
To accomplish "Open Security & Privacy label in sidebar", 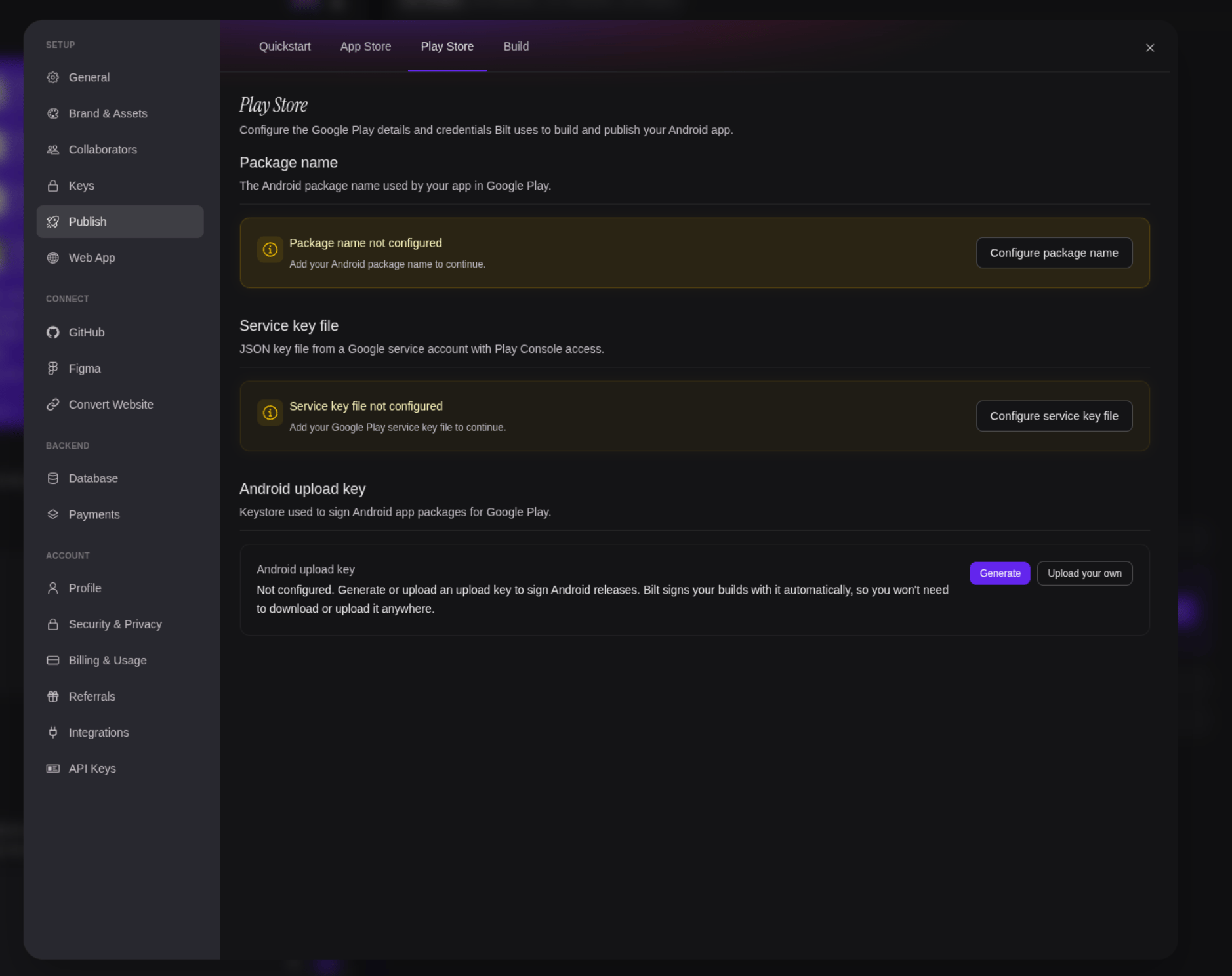I will (115, 624).
